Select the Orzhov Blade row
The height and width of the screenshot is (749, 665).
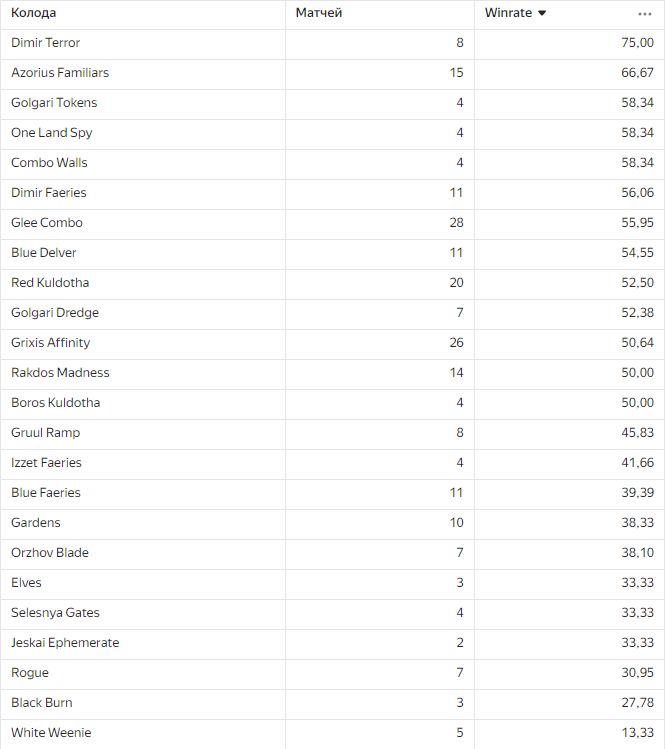click(x=49, y=553)
